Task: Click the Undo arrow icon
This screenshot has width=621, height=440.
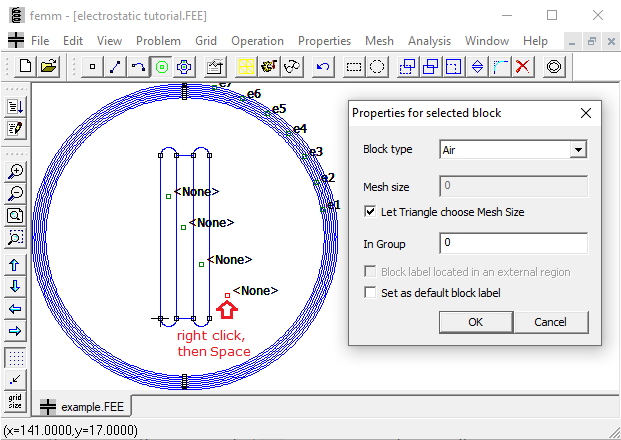Action: pyautogui.click(x=322, y=67)
